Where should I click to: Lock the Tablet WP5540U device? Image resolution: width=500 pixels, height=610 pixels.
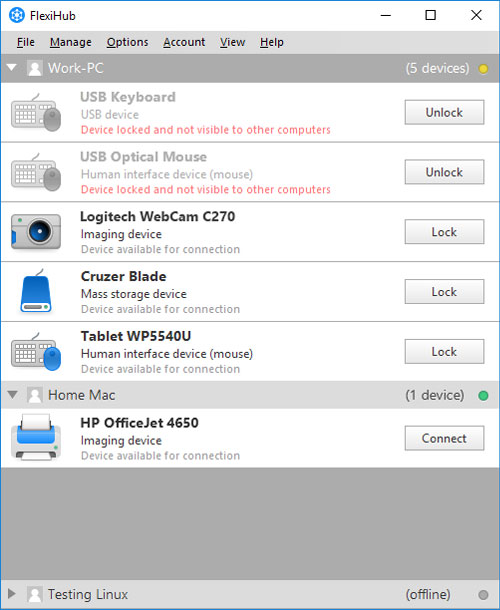pos(444,352)
